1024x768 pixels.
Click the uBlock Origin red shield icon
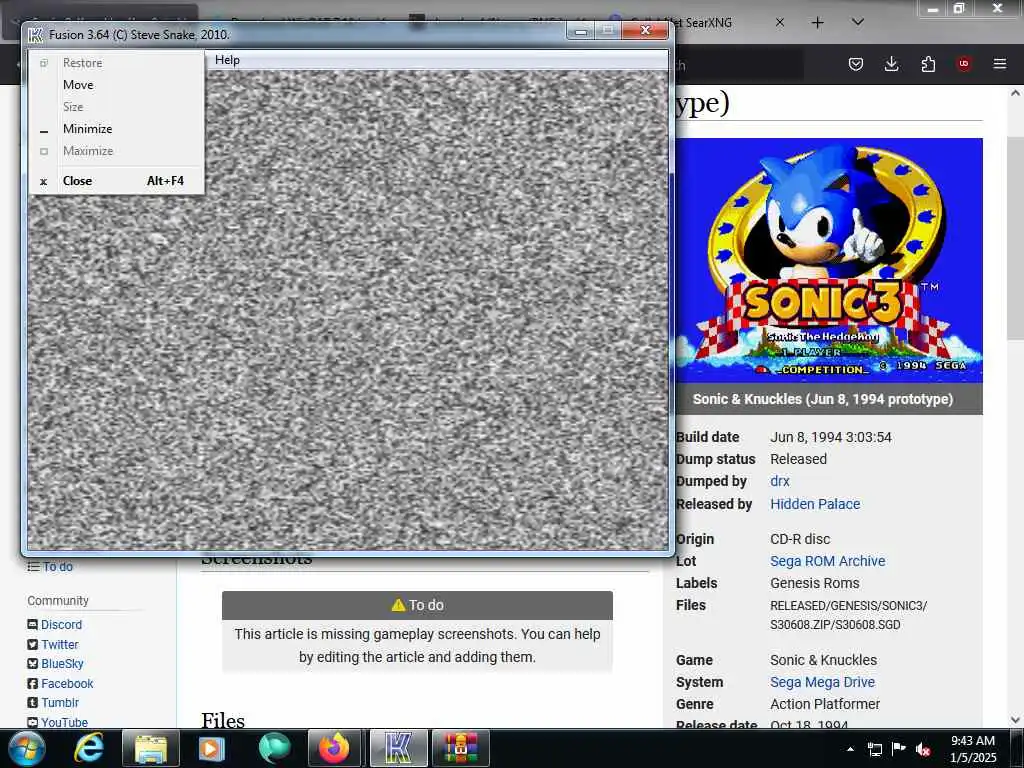click(964, 64)
